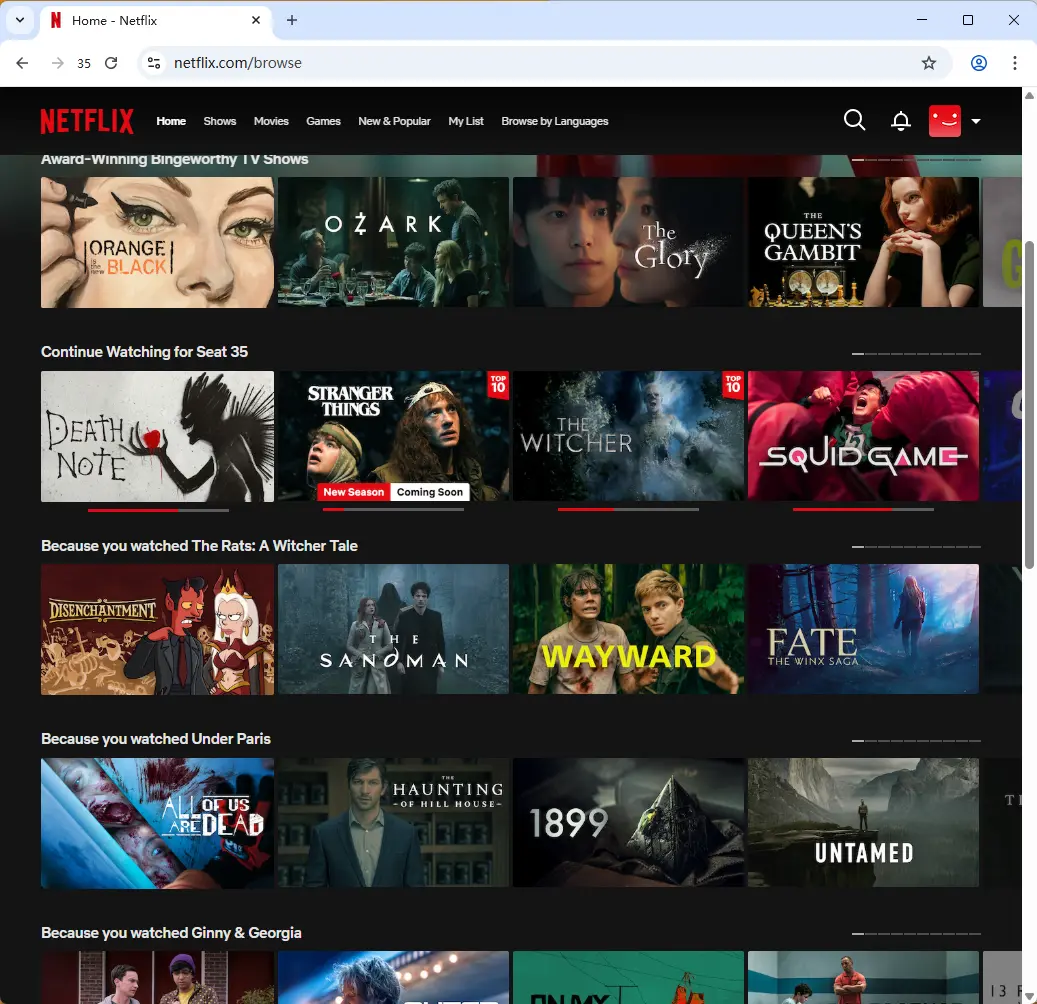Open the notifications bell
Image resolution: width=1037 pixels, height=1004 pixels.
pos(900,120)
